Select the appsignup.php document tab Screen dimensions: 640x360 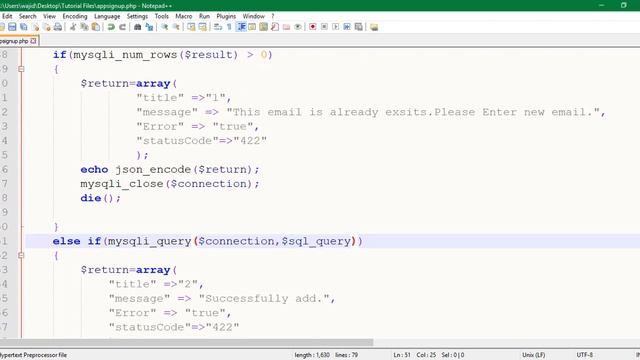[14, 41]
